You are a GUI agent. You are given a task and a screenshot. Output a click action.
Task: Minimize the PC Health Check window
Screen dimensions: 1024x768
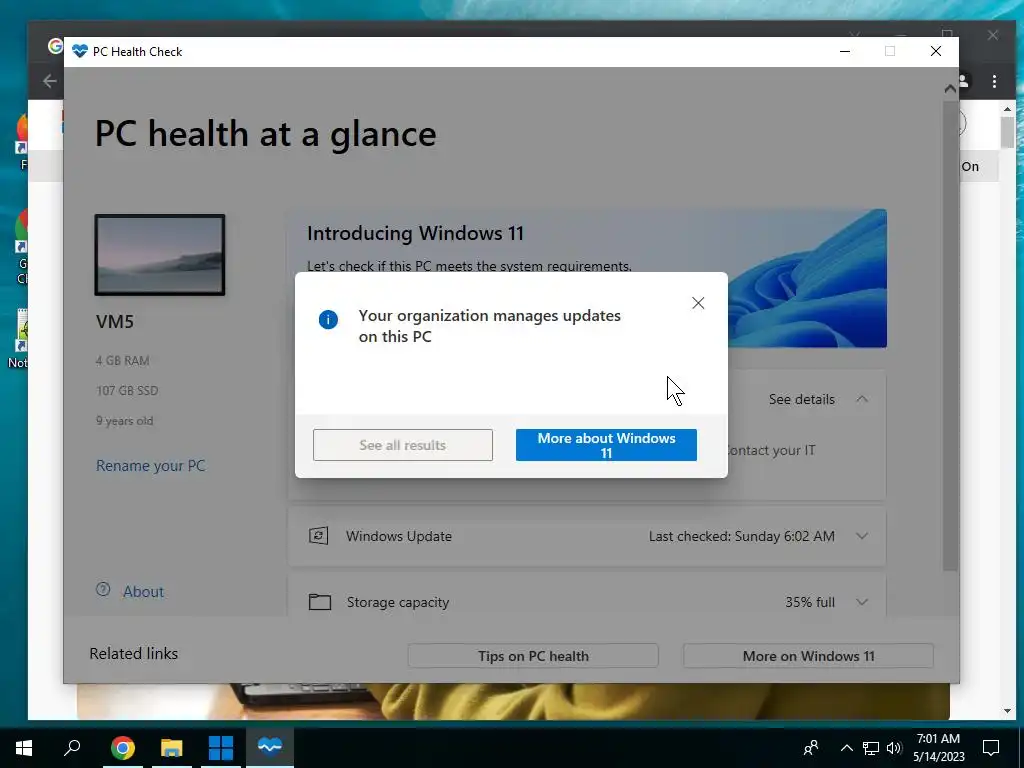[844, 51]
